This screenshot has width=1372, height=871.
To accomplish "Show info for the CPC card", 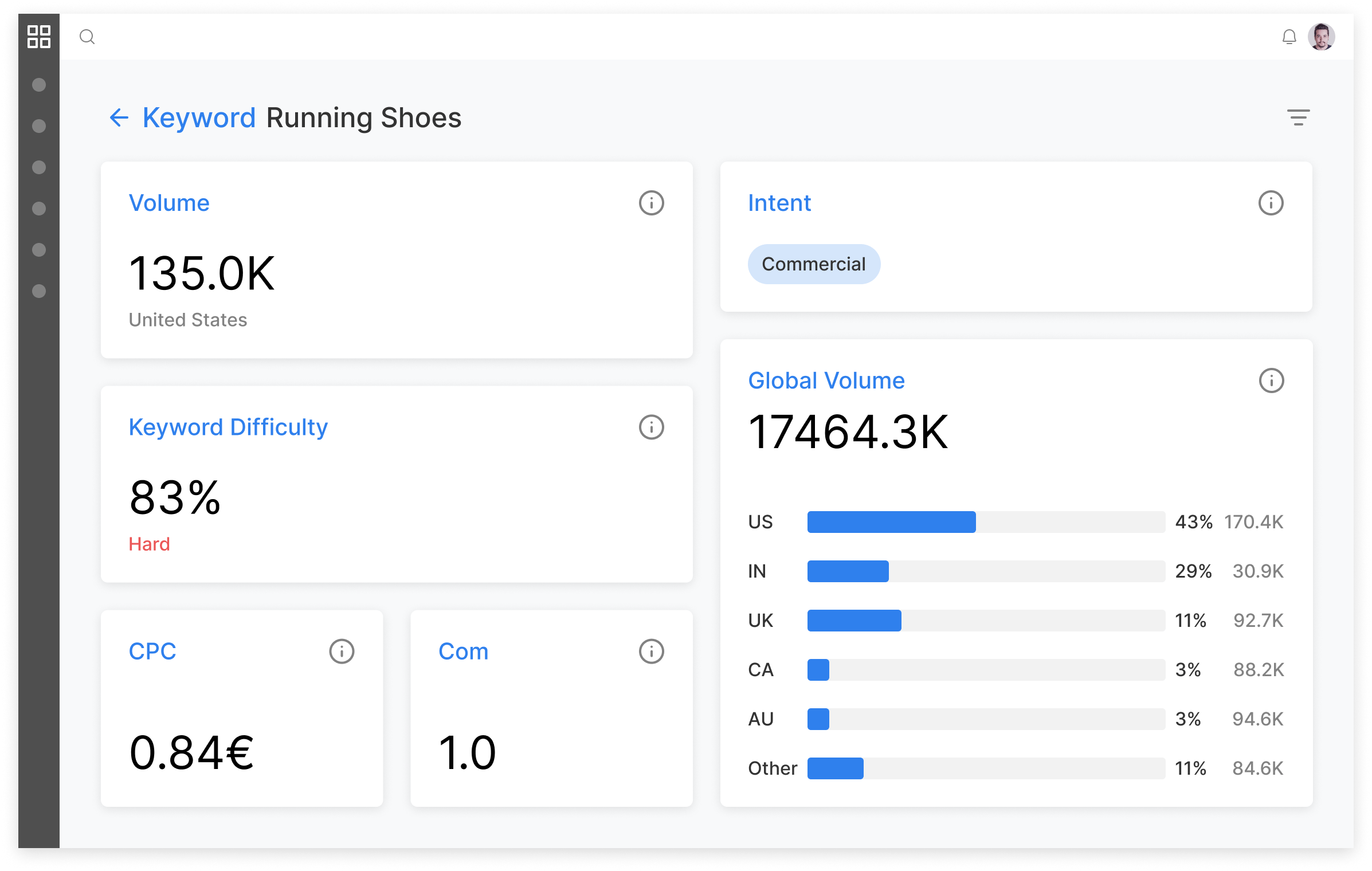I will 342,652.
